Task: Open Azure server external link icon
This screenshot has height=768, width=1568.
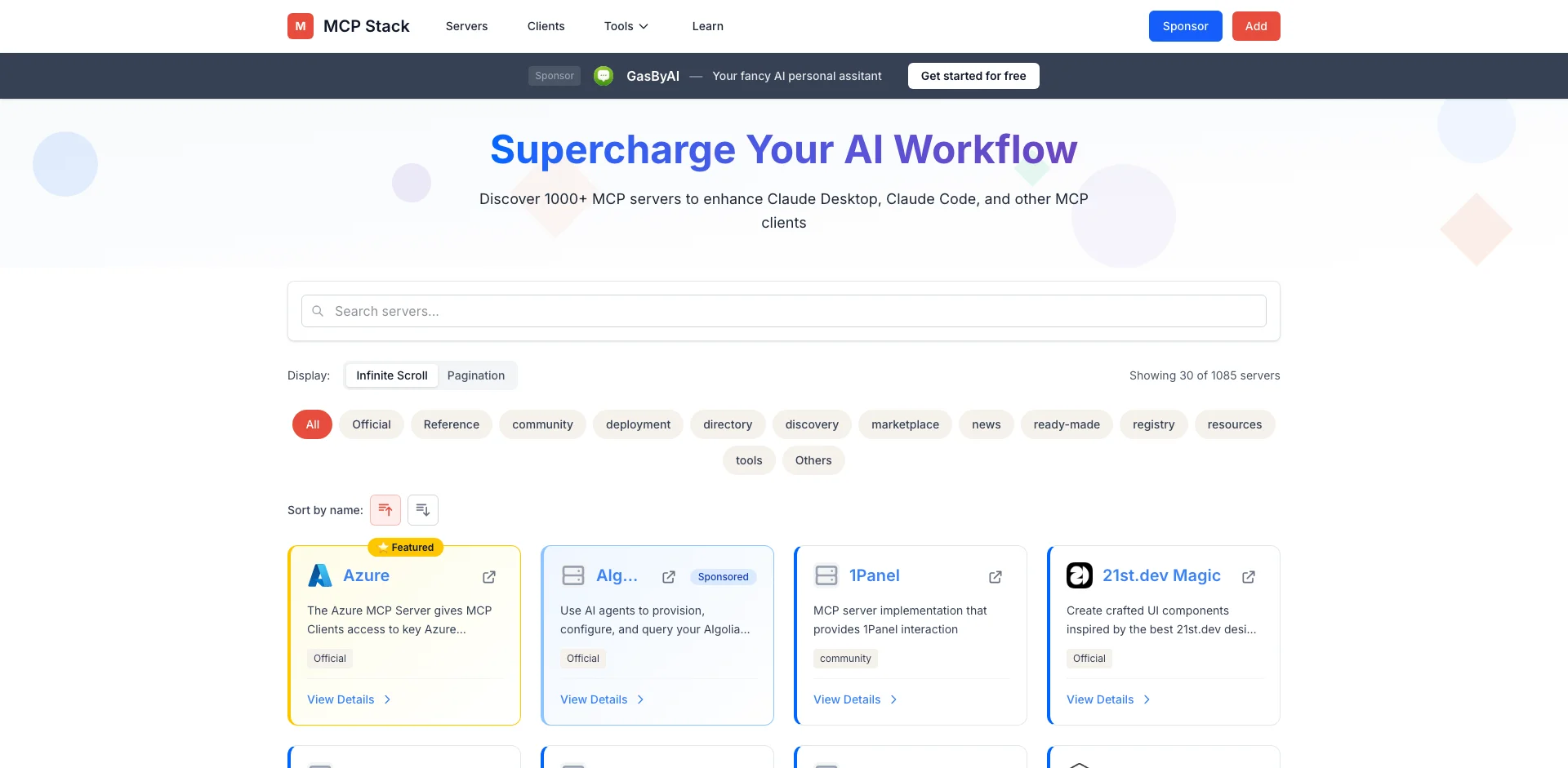Action: pos(489,577)
